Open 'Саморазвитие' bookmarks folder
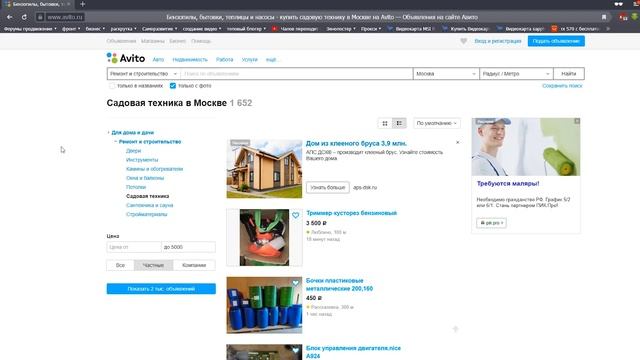The width and height of the screenshot is (640, 360). pyautogui.click(x=159, y=29)
